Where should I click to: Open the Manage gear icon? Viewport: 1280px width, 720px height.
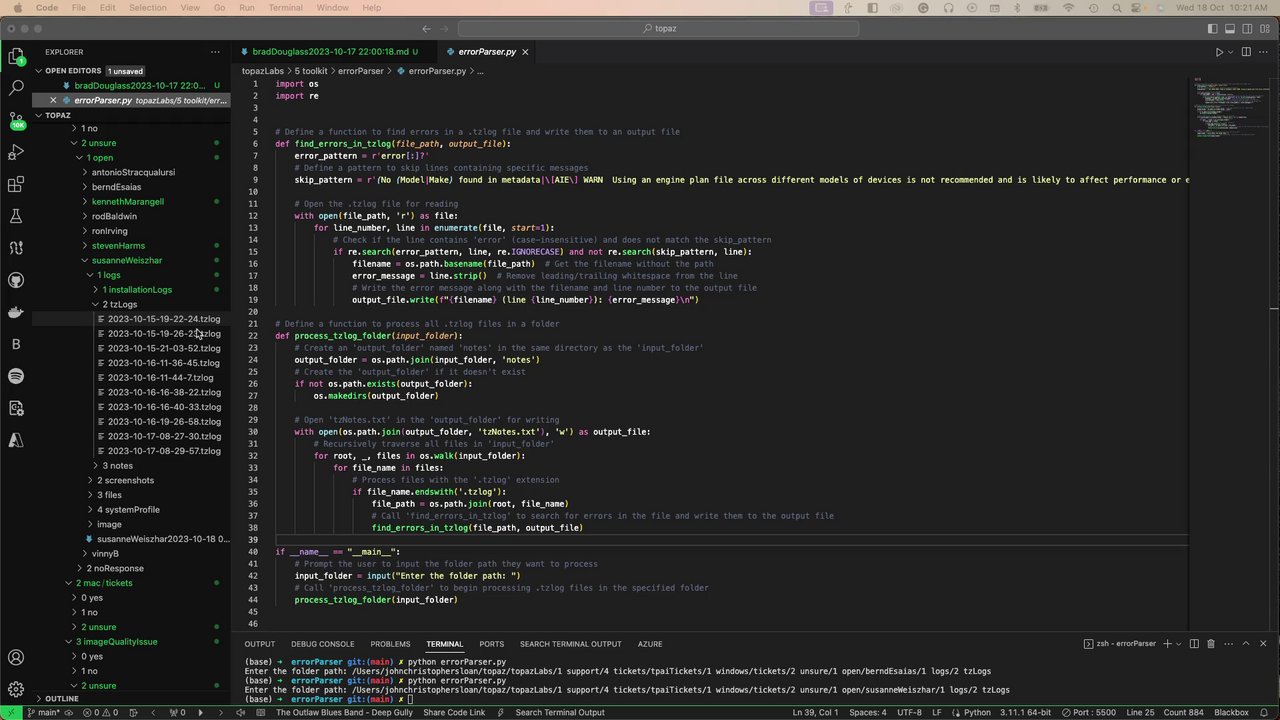(16, 689)
